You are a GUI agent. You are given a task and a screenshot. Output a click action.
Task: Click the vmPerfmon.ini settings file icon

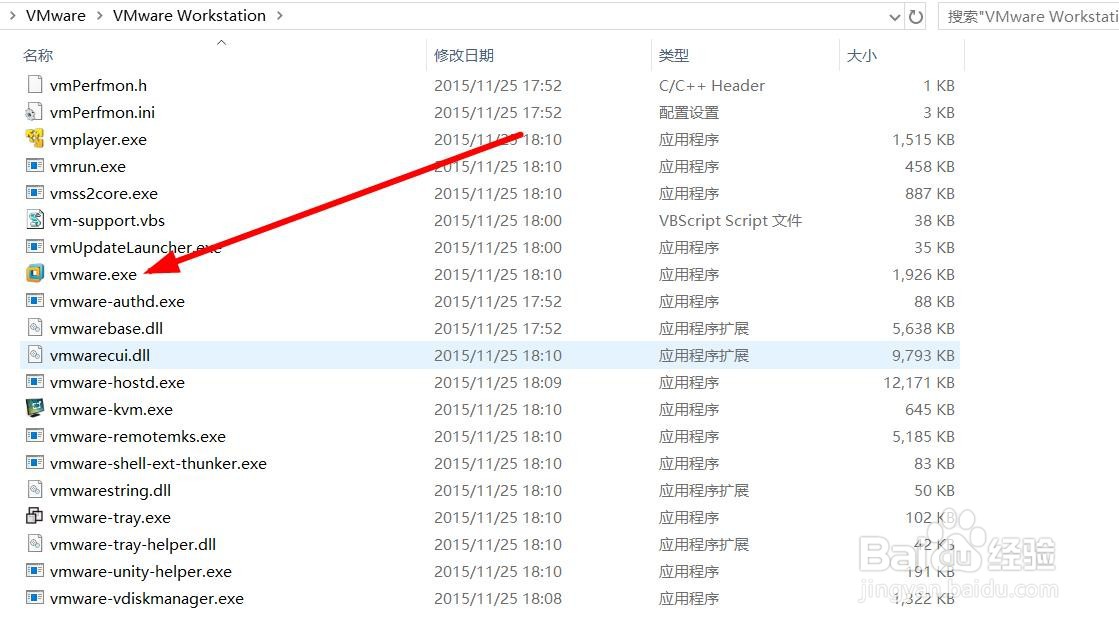pos(34,112)
